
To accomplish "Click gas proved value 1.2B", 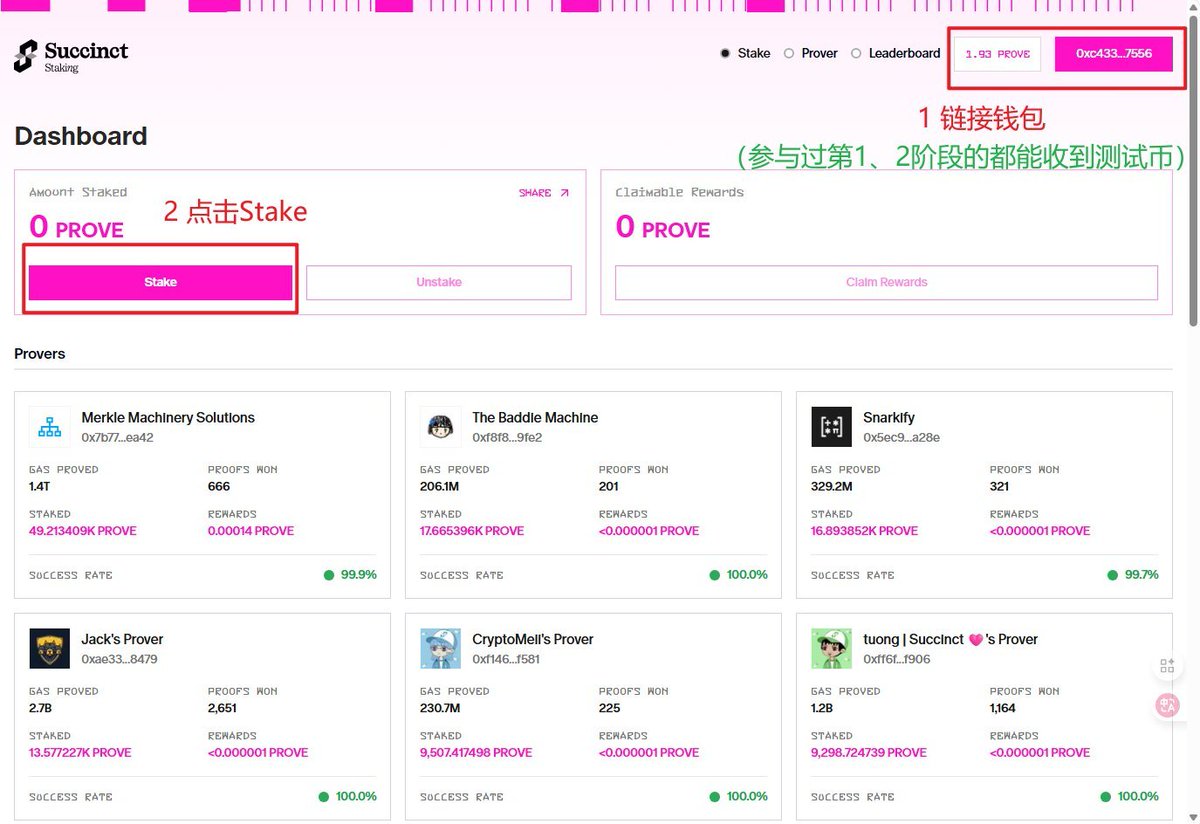I will [x=823, y=709].
